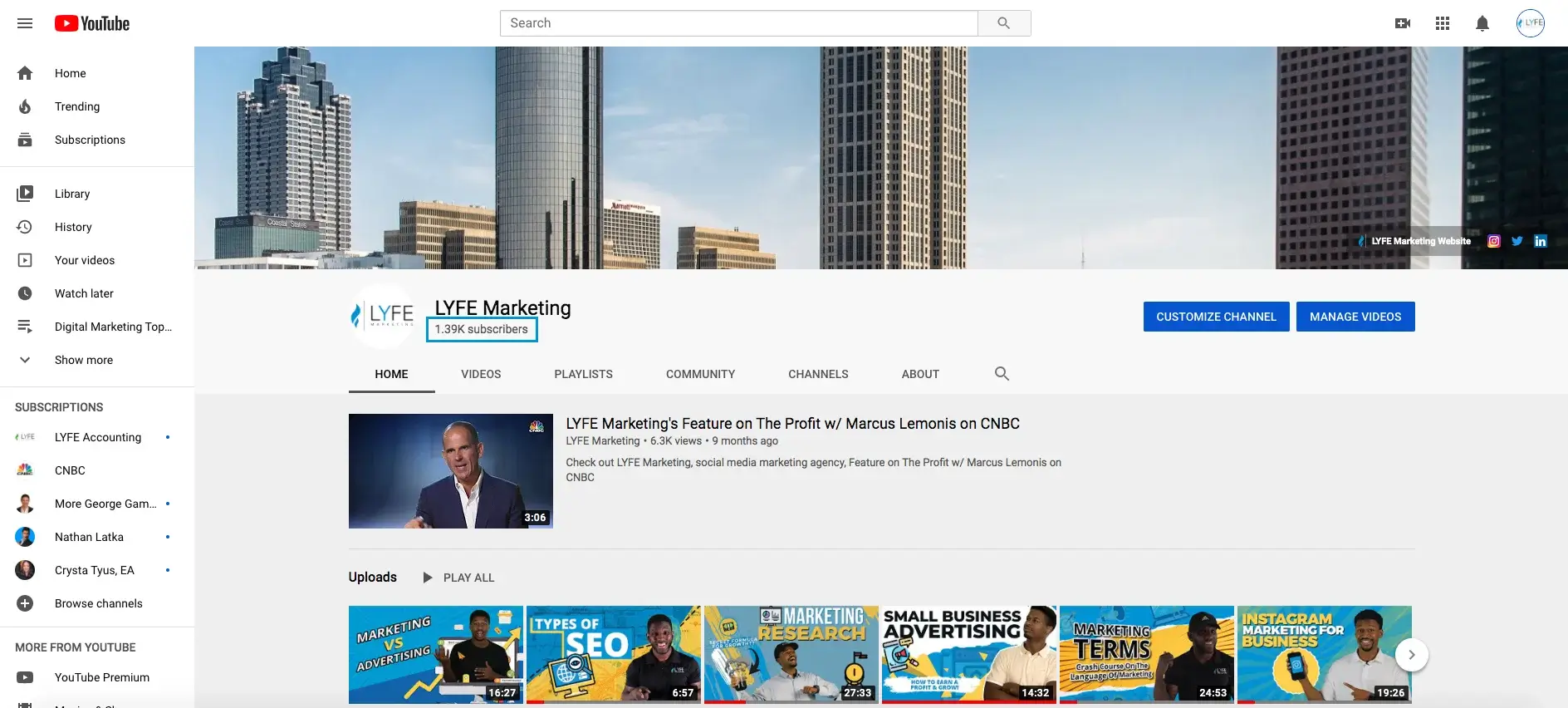The image size is (1568, 708).
Task: Open History in the sidebar
Action: tap(97, 227)
